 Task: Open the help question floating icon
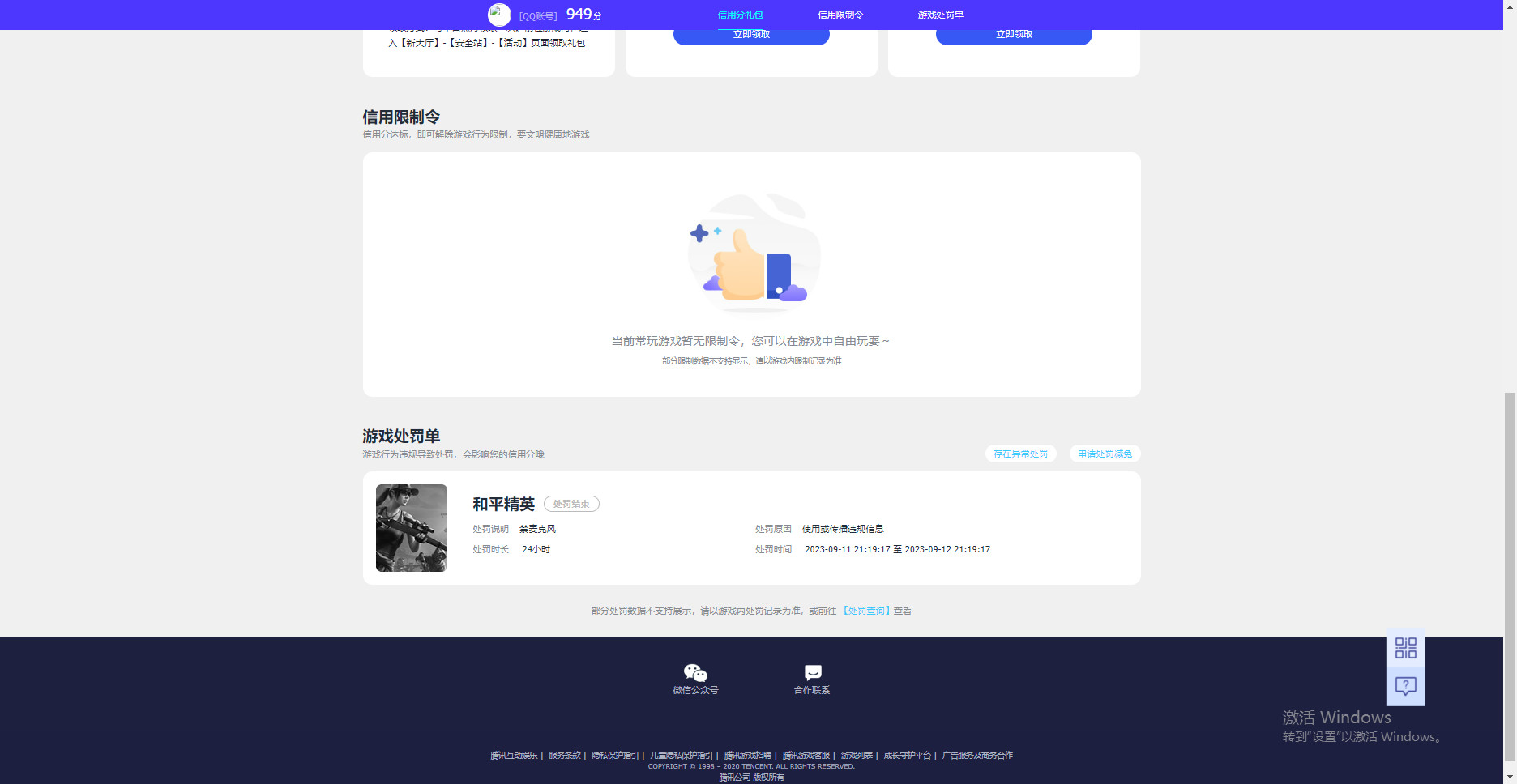[x=1406, y=687]
